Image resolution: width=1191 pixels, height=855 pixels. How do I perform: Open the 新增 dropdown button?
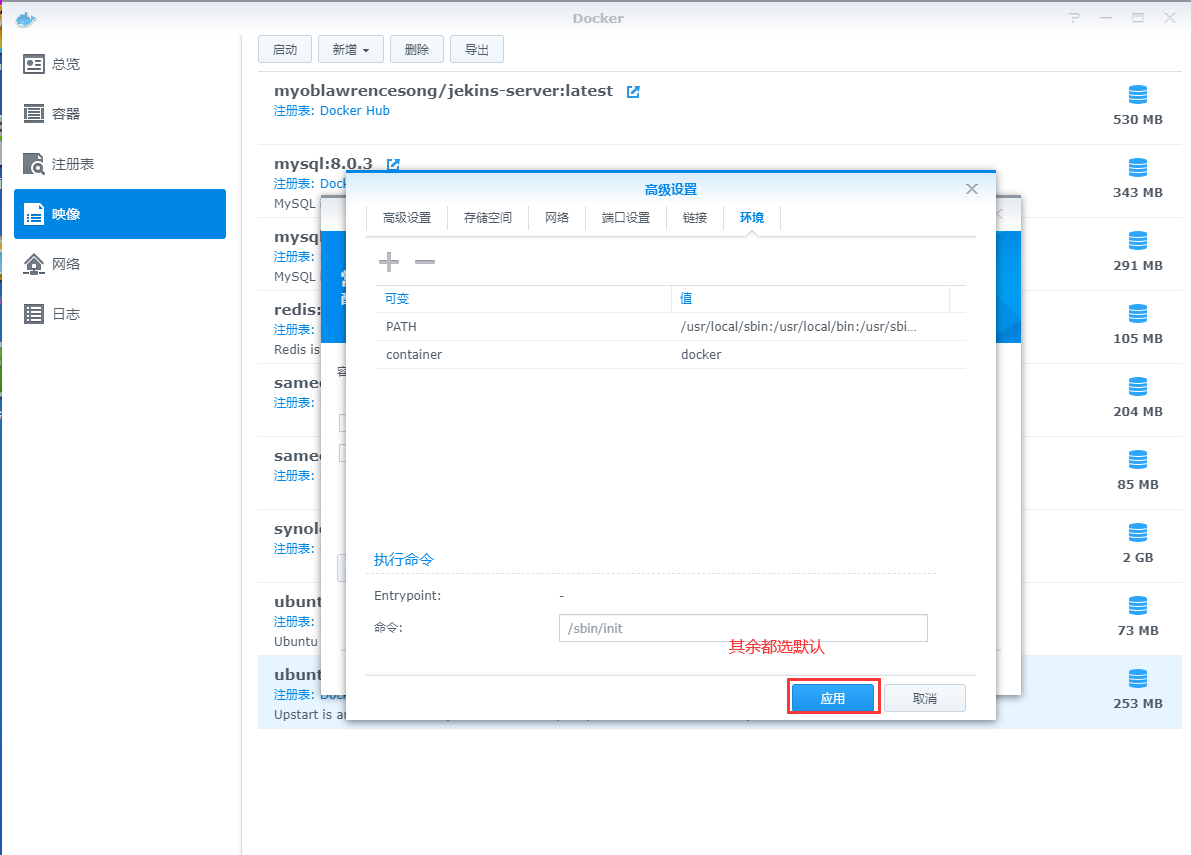tap(350, 49)
